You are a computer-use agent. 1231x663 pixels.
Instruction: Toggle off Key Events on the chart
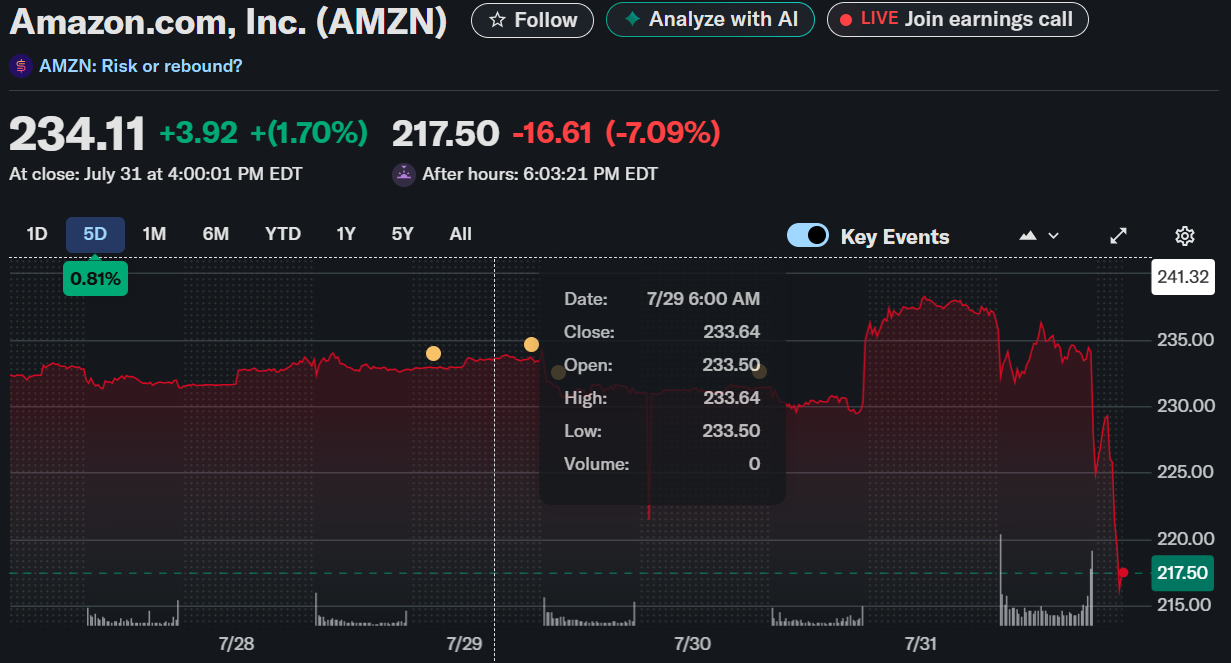coord(807,236)
